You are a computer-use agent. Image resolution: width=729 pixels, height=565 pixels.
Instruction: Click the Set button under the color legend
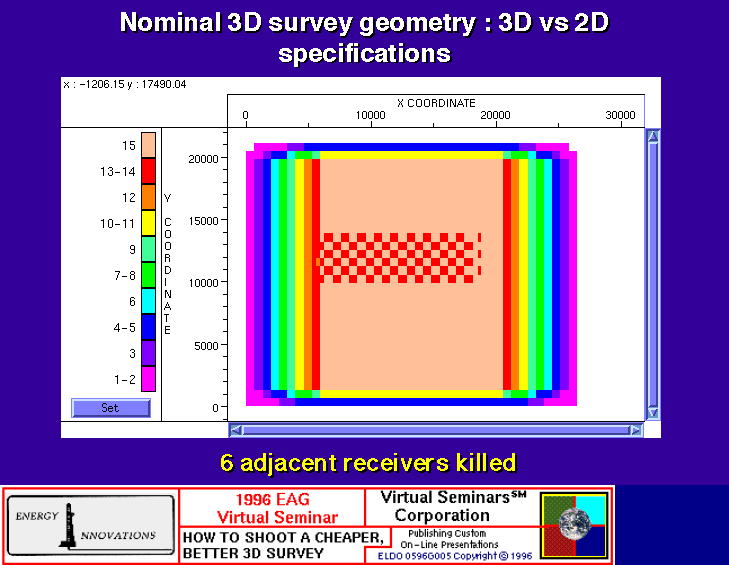[x=111, y=408]
